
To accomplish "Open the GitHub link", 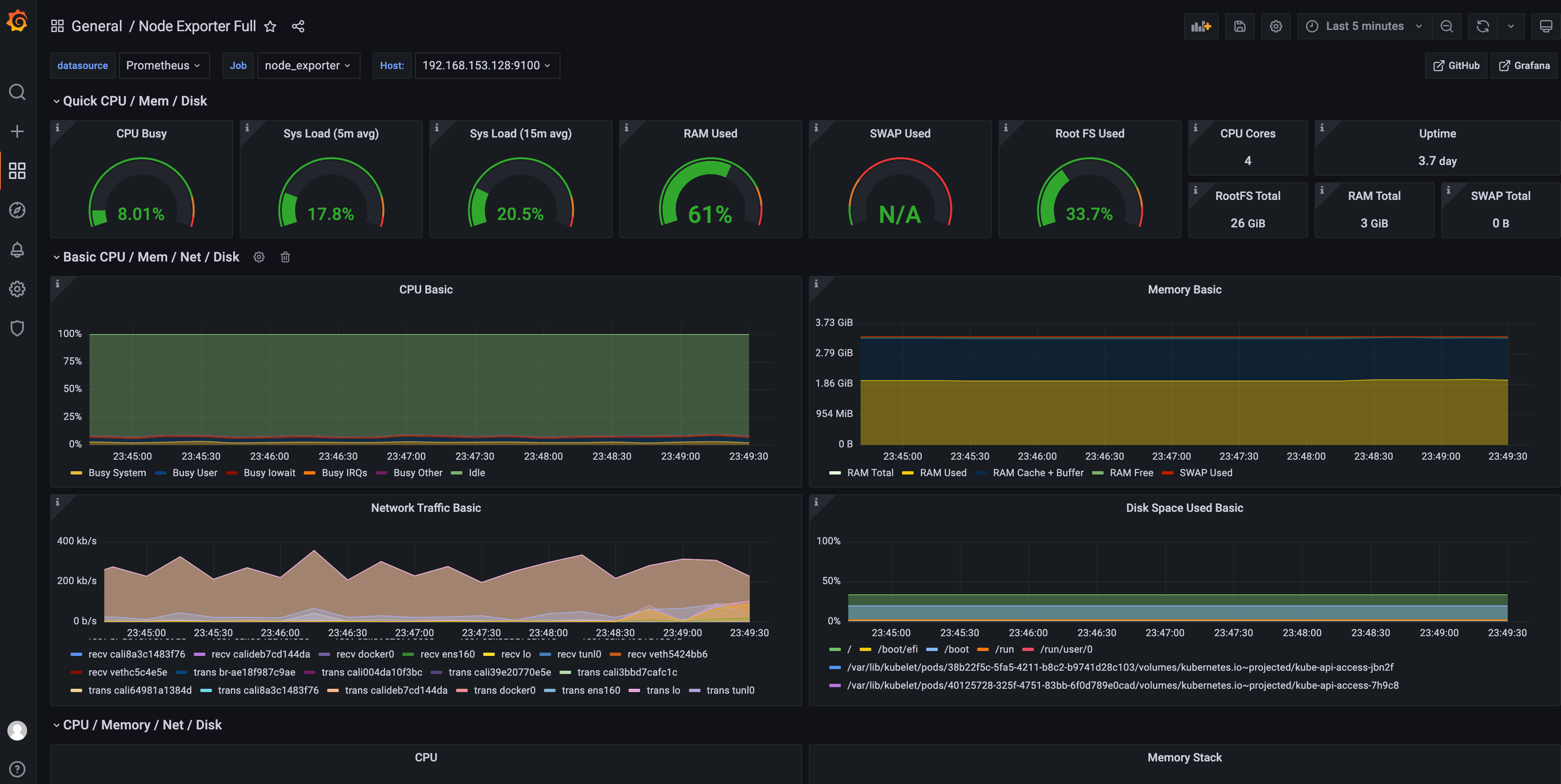I will (x=1455, y=65).
